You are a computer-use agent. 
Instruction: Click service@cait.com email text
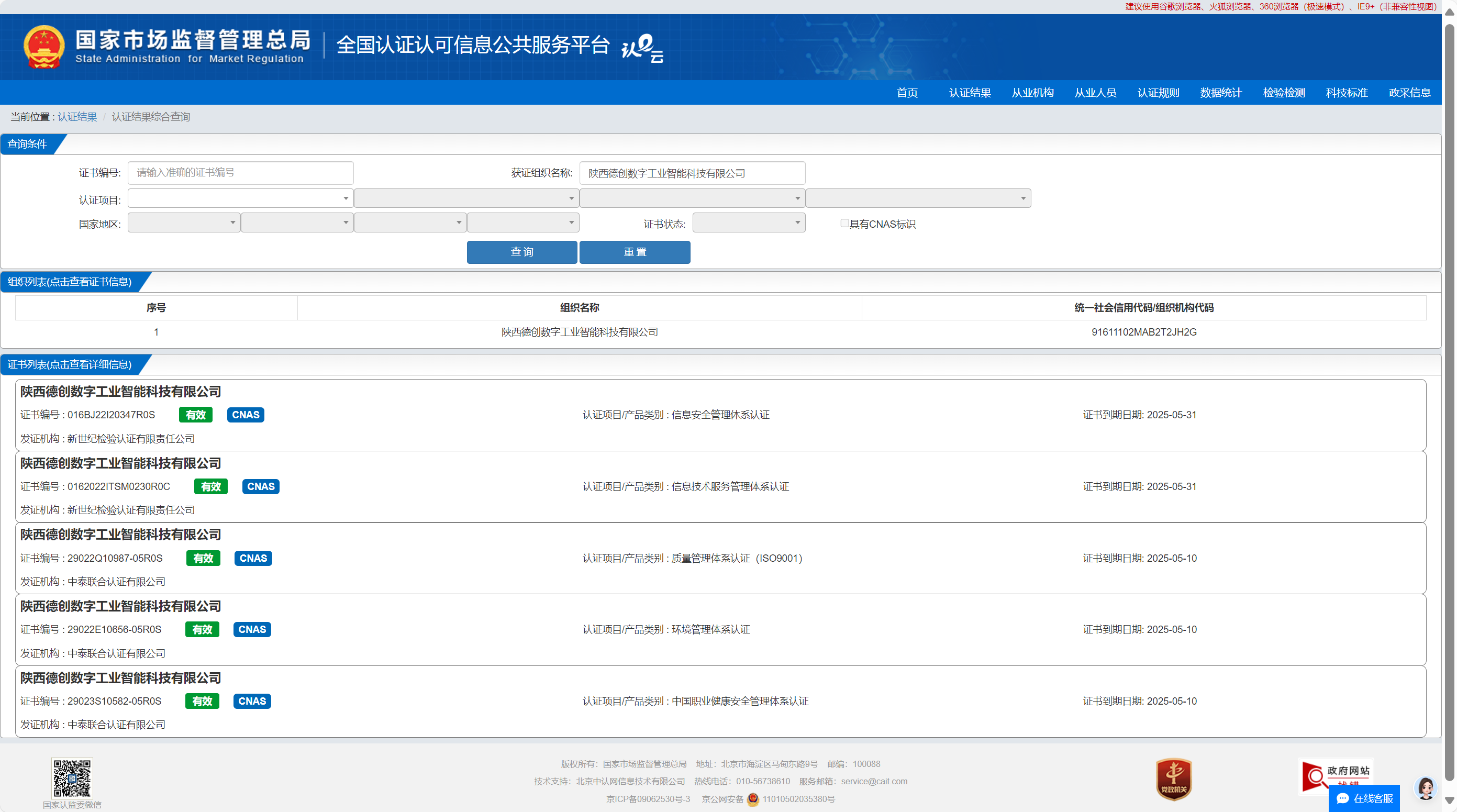pos(874,782)
